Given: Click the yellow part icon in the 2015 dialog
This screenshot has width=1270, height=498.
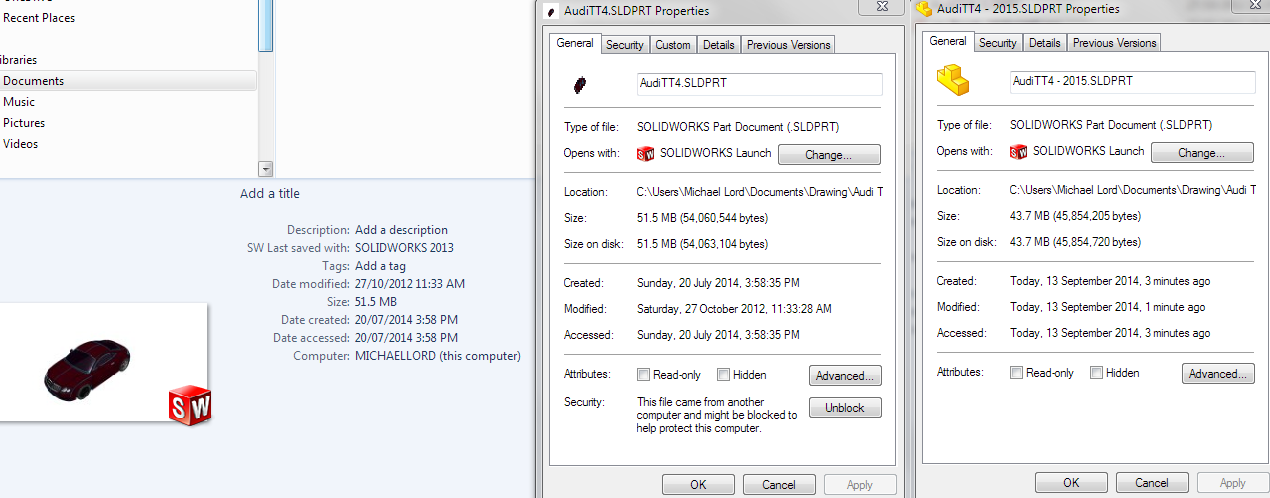Looking at the screenshot, I should (x=952, y=80).
